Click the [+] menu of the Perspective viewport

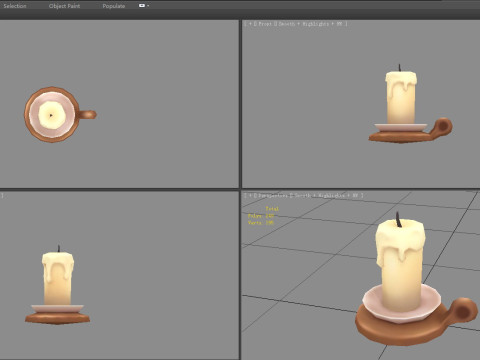[x=250, y=196]
